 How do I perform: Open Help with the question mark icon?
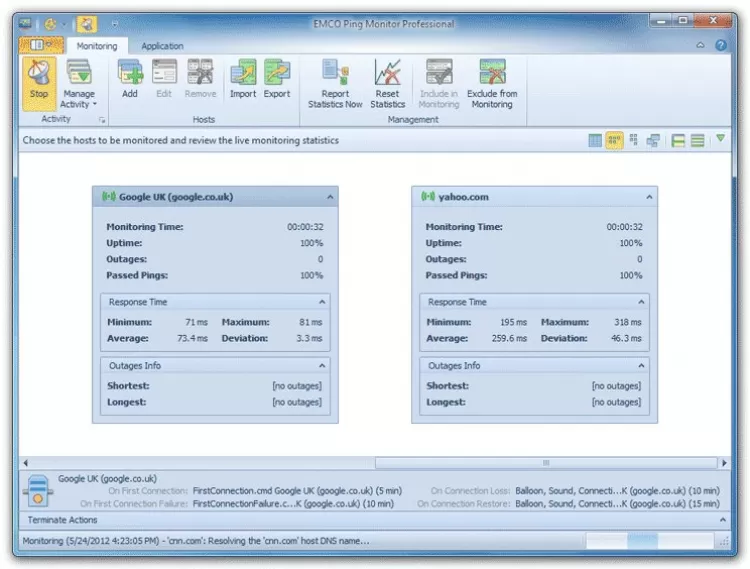coord(721,45)
